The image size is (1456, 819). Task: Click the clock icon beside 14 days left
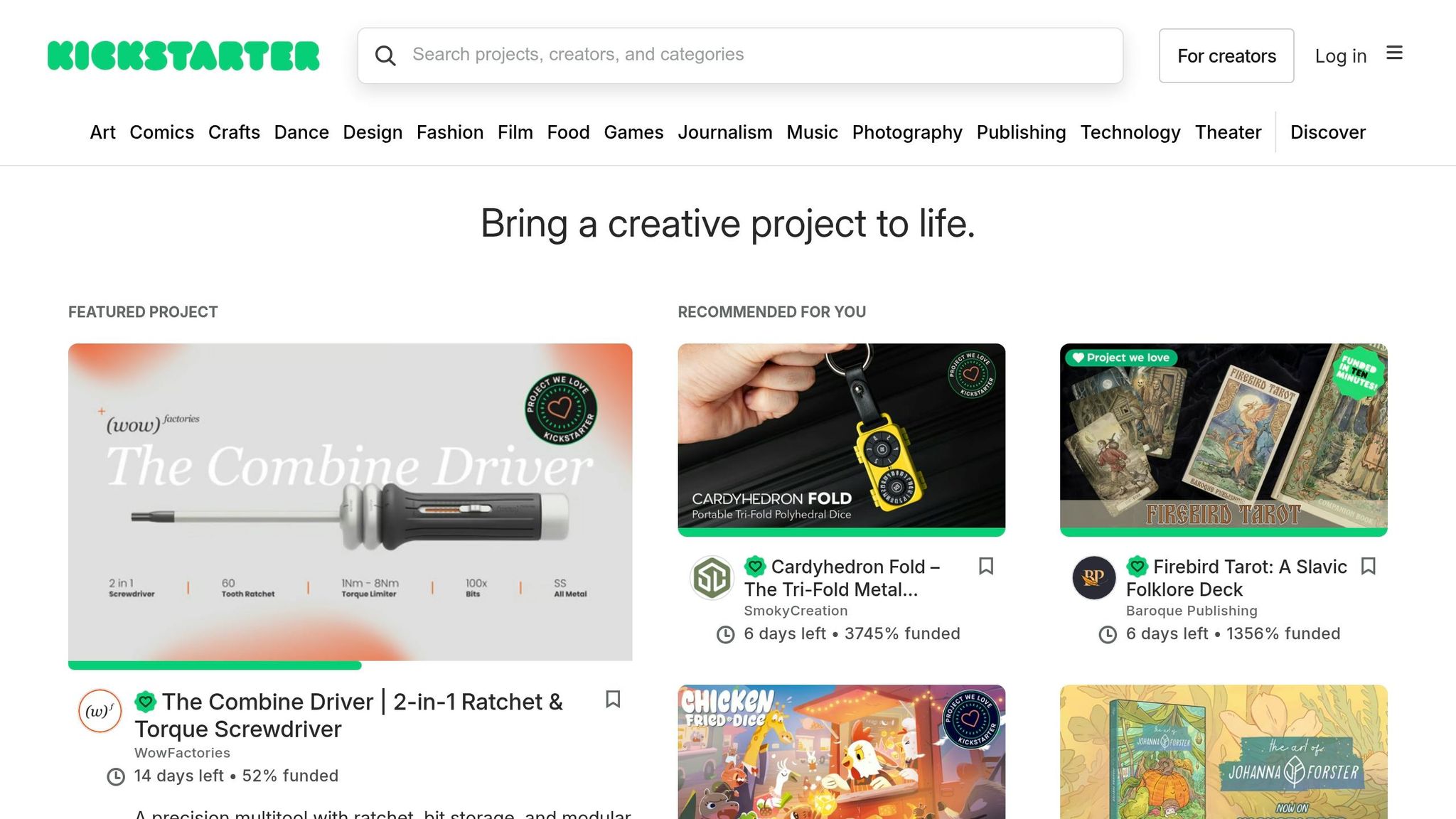pos(114,776)
